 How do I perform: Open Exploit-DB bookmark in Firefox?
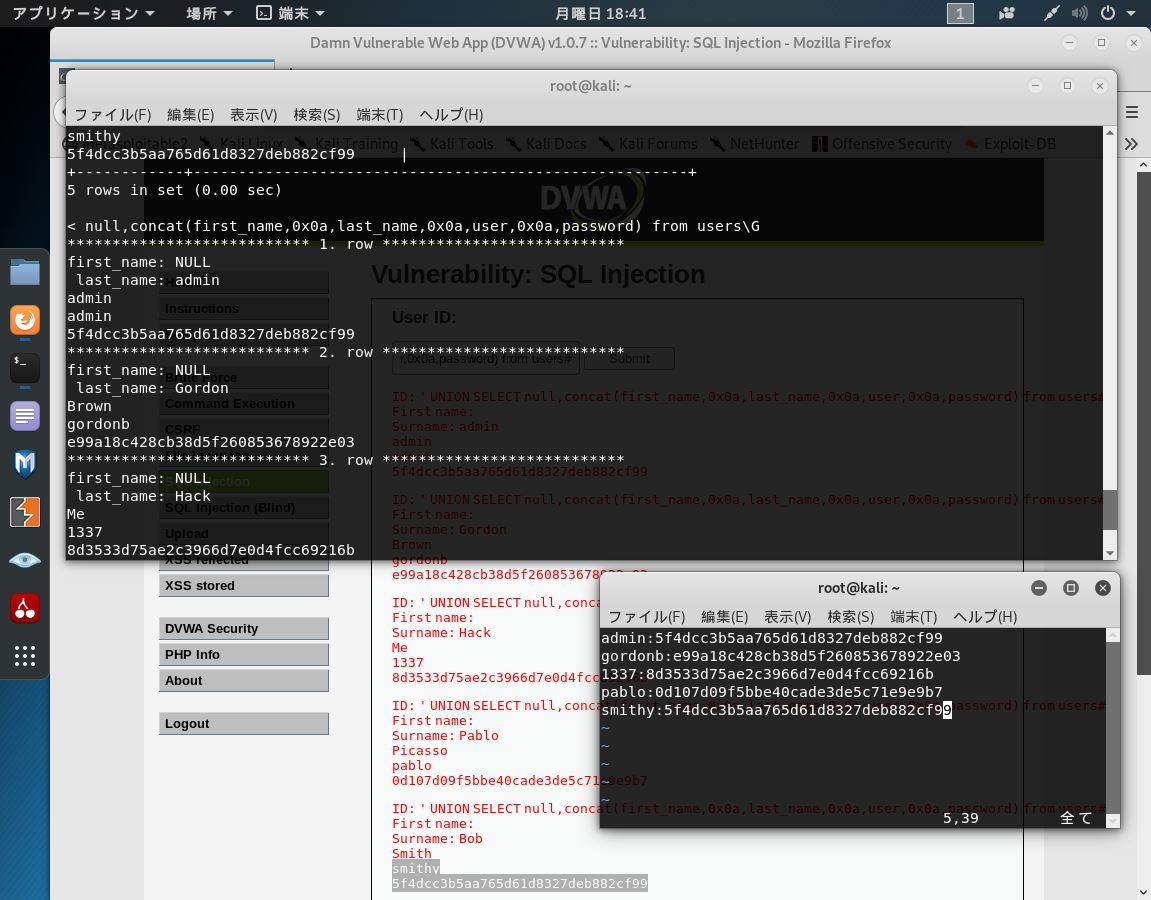pos(1011,144)
